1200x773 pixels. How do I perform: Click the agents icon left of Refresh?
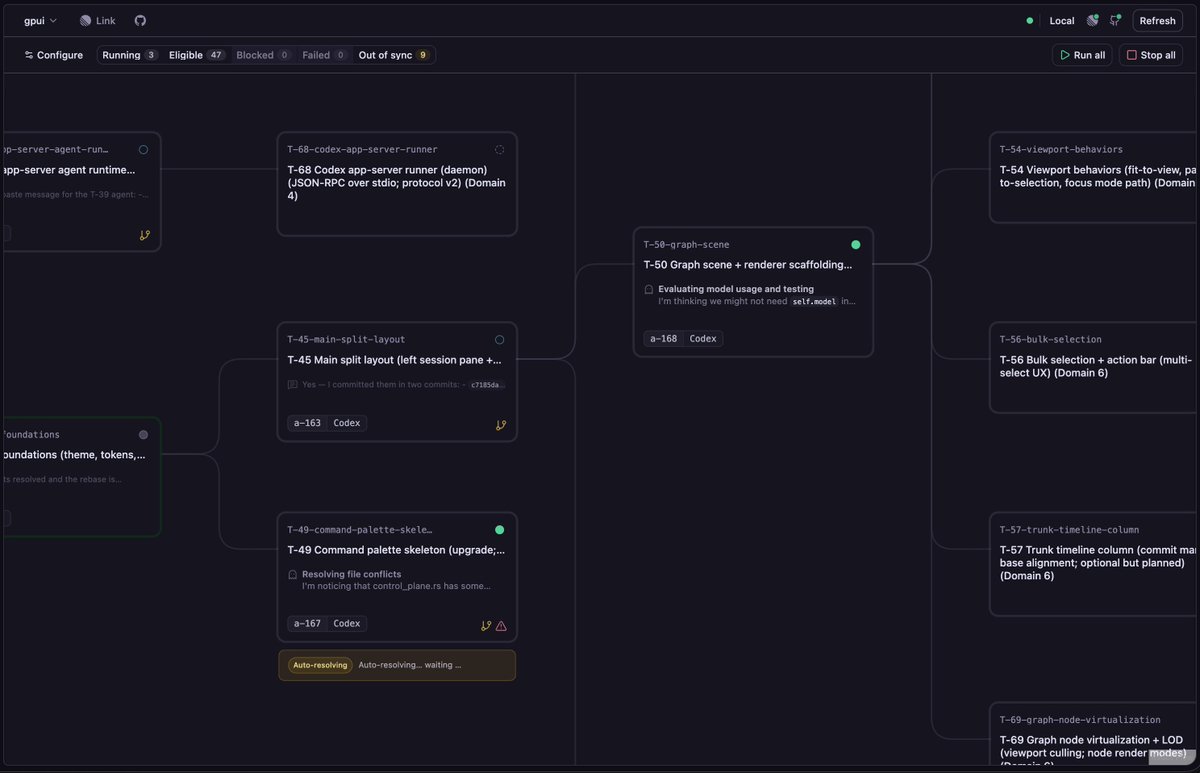point(1115,20)
